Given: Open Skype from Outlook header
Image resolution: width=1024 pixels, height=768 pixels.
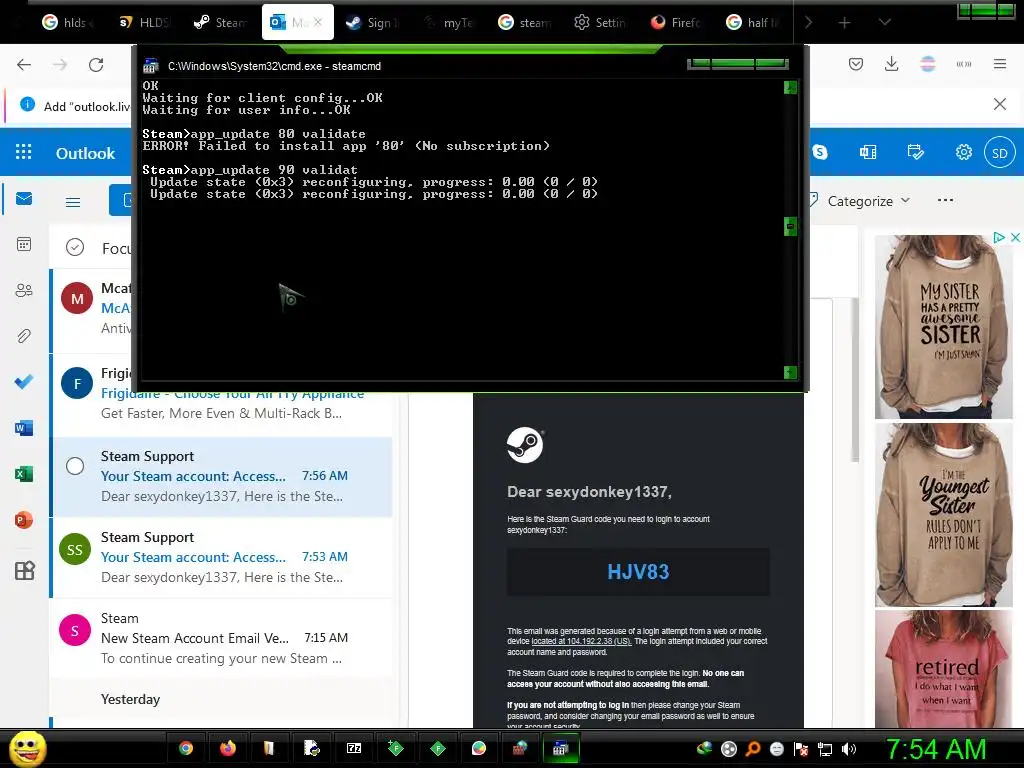Looking at the screenshot, I should pos(820,152).
